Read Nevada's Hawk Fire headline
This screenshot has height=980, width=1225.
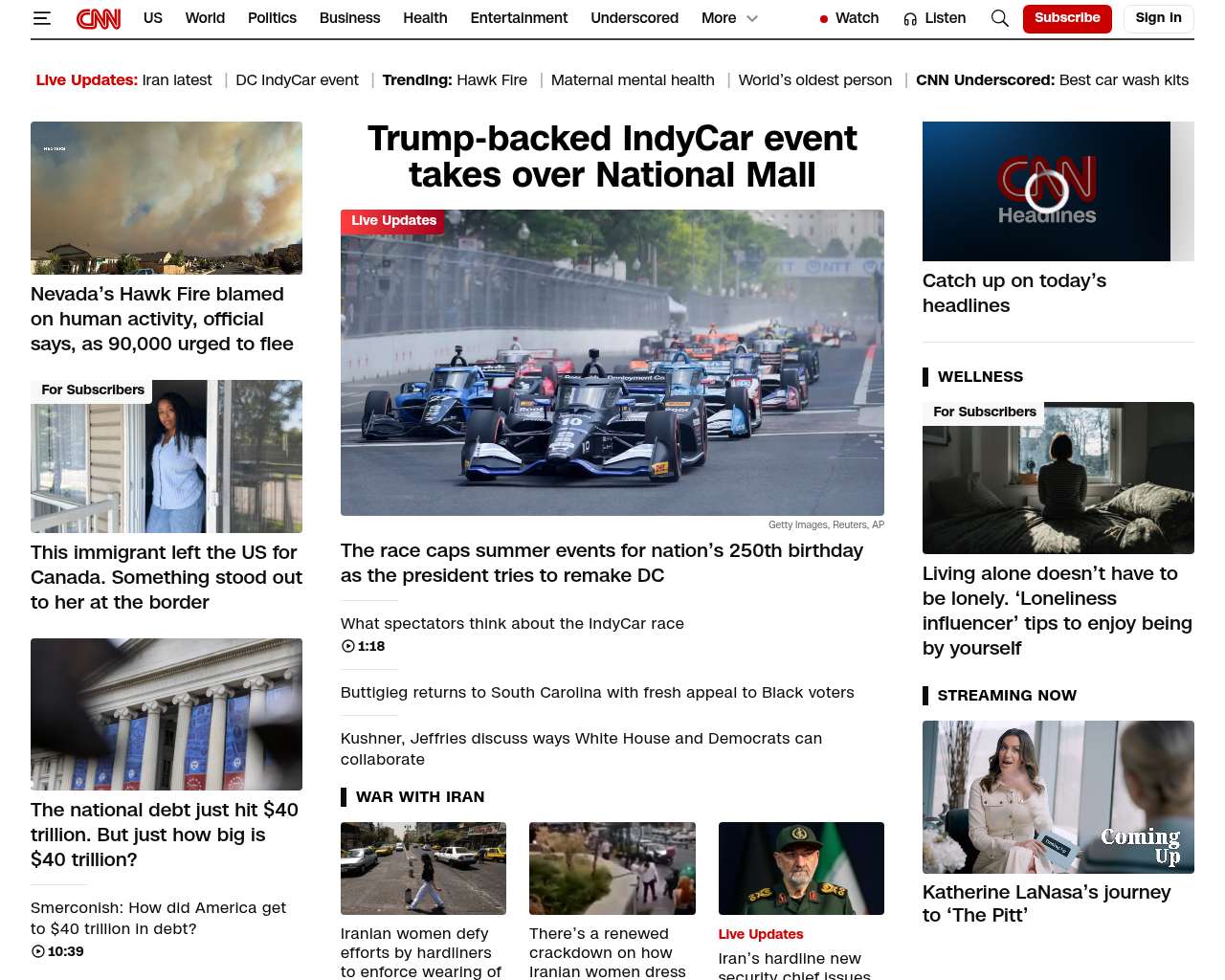pyautogui.click(x=162, y=319)
